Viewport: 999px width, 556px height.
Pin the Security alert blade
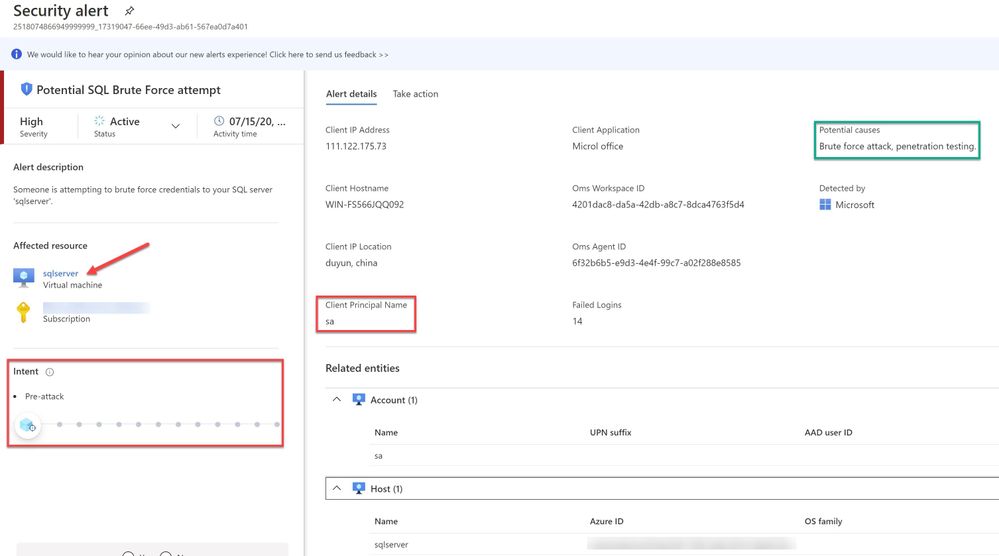tap(129, 11)
